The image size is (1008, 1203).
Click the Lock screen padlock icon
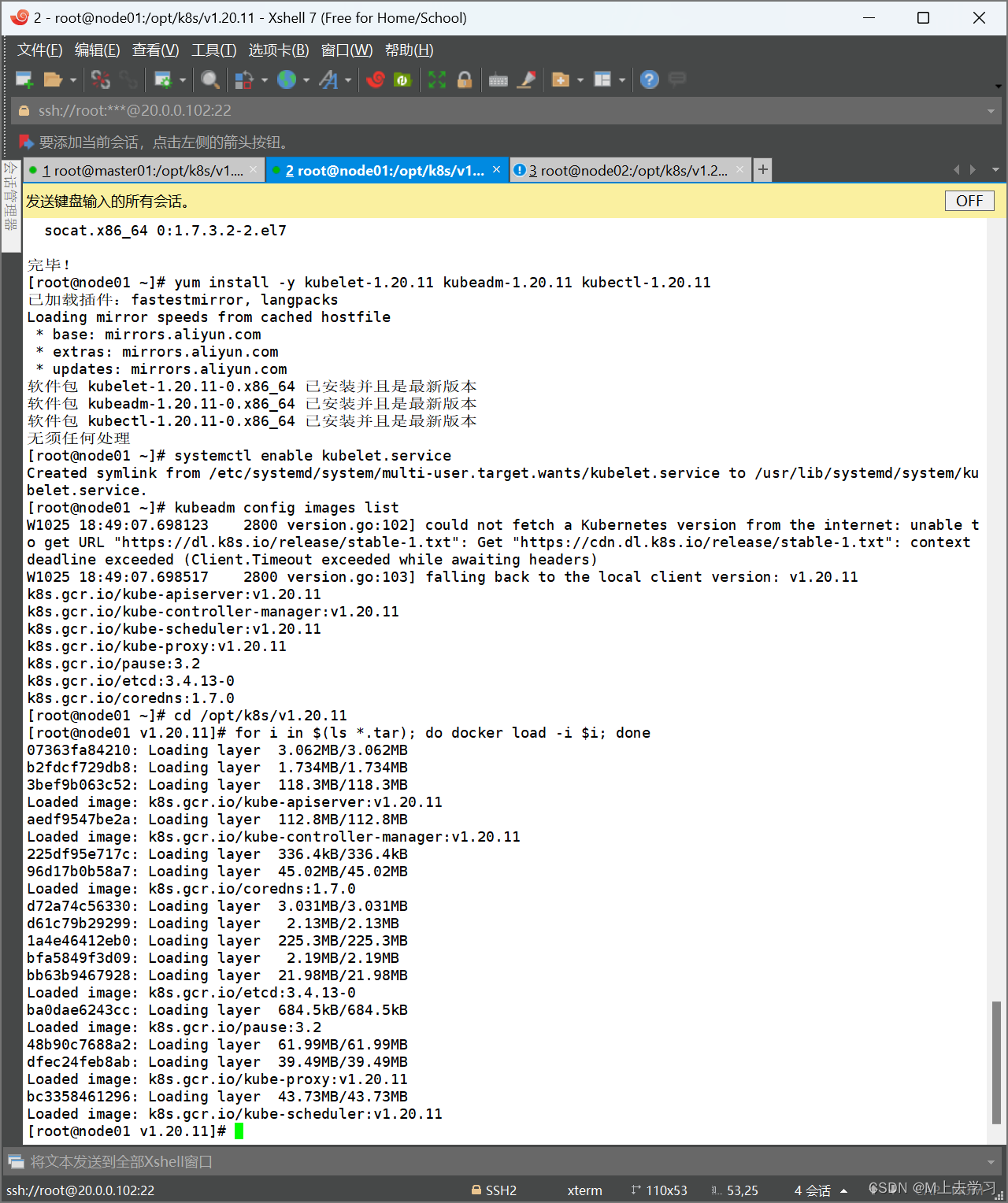pyautogui.click(x=465, y=80)
